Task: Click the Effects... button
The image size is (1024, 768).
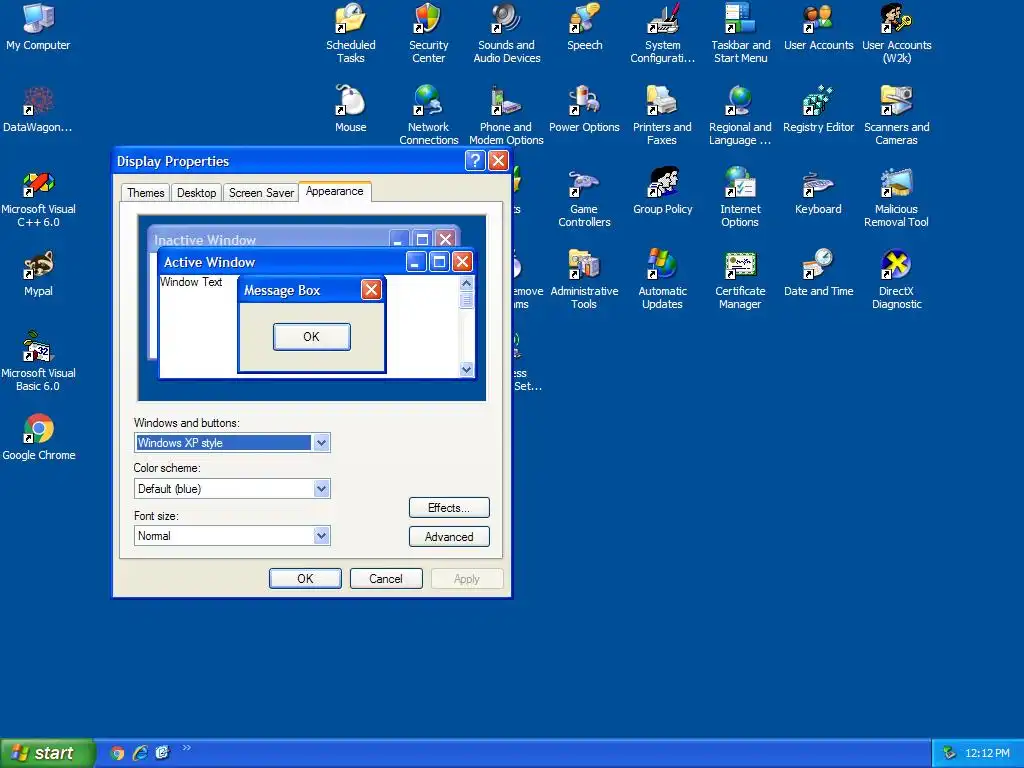Action: tap(449, 507)
